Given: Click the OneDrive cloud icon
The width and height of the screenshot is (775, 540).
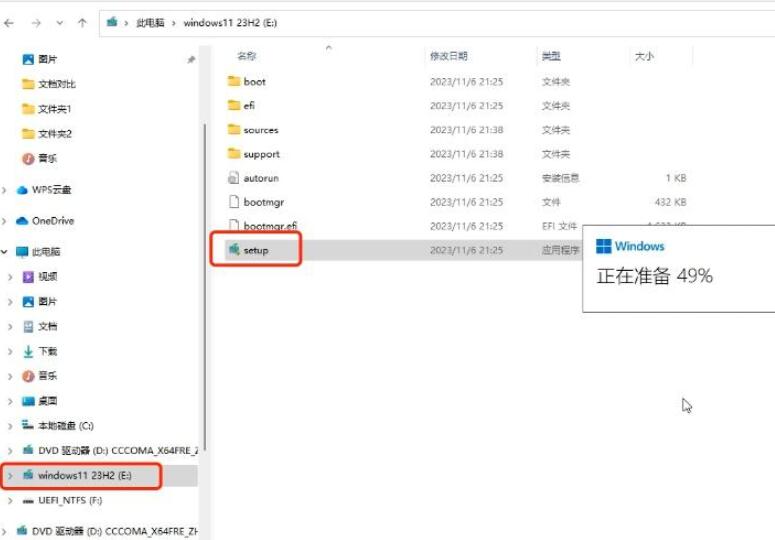Looking at the screenshot, I should point(22,221).
